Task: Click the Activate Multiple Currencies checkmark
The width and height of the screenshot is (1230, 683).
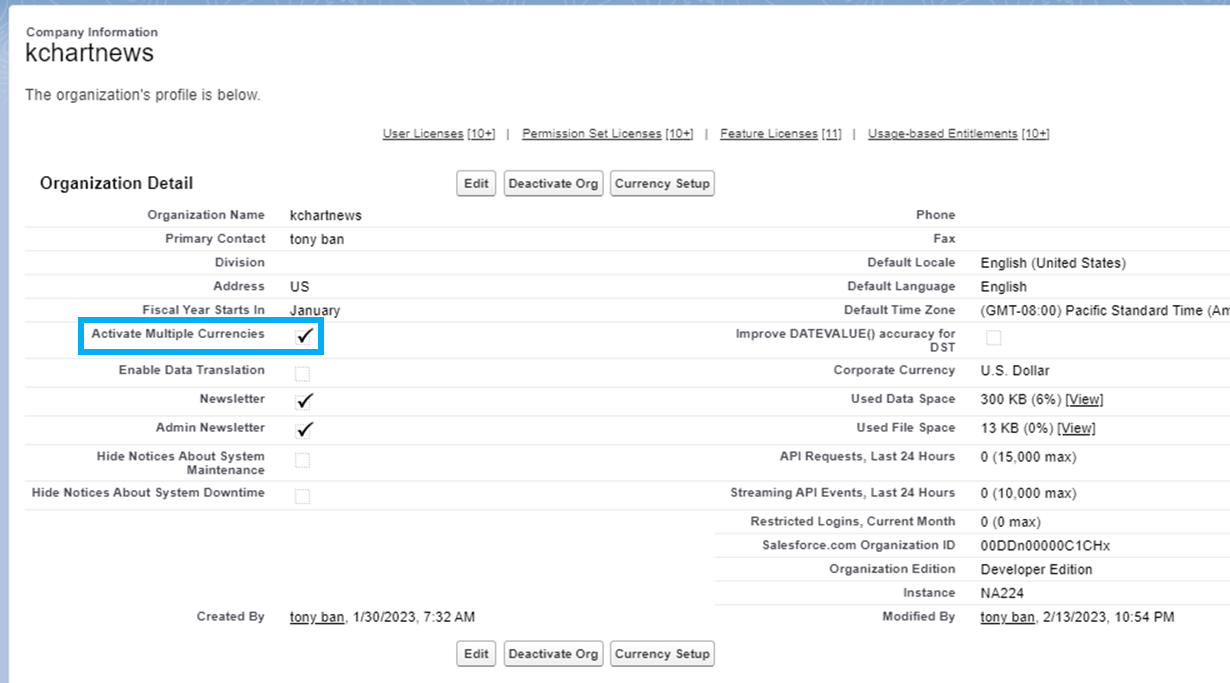Action: click(x=305, y=336)
